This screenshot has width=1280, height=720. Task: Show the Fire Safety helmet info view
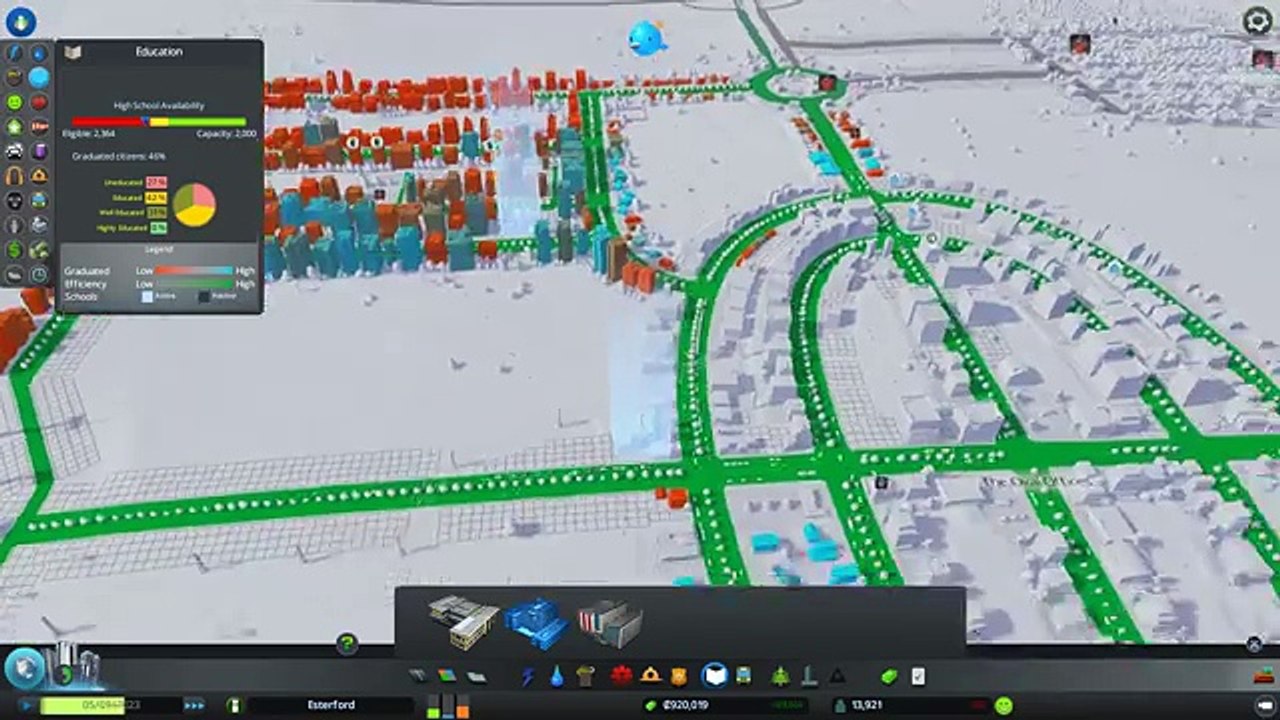point(39,176)
